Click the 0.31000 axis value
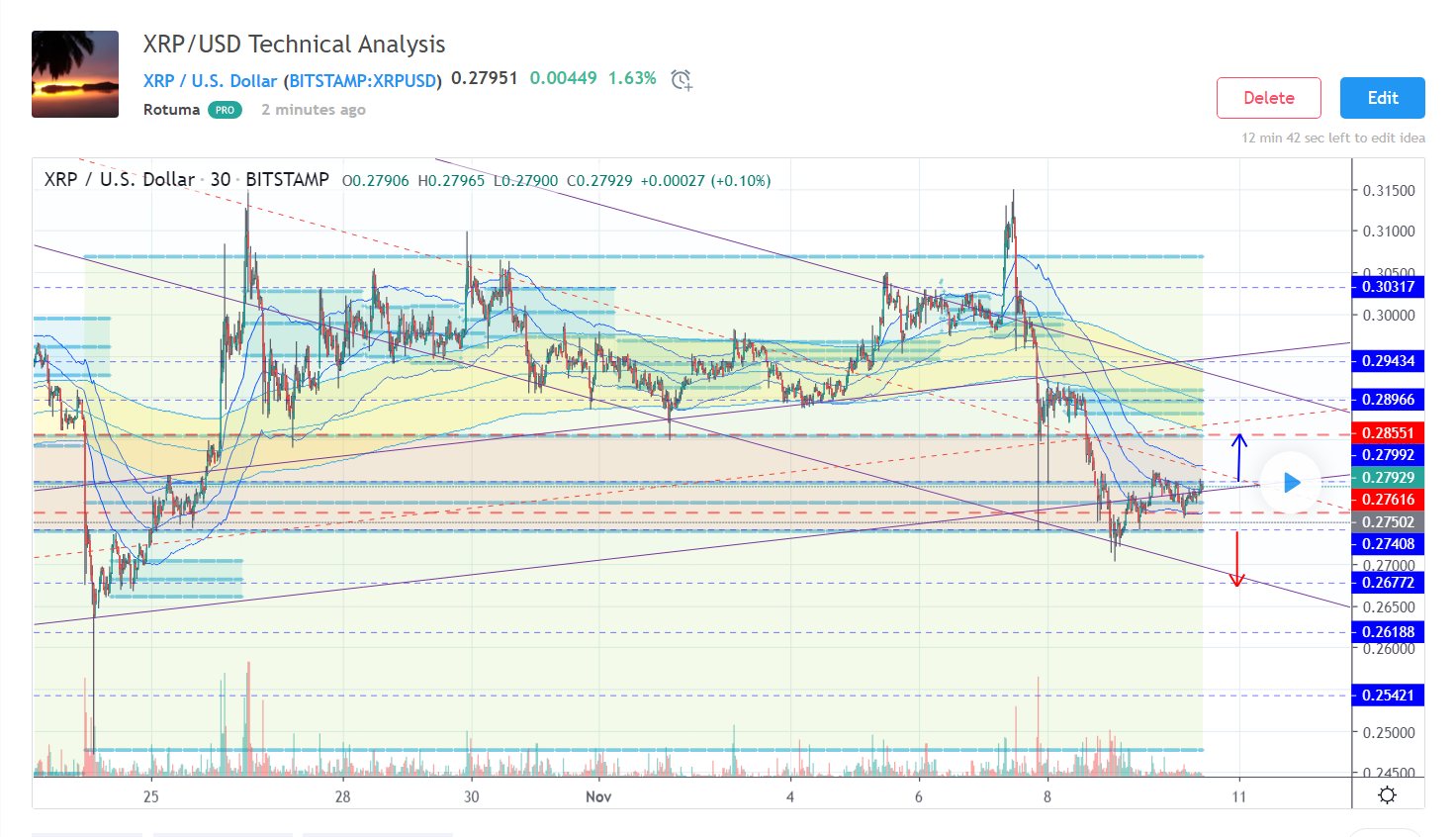Screen dimensions: 1456x837 1389,232
